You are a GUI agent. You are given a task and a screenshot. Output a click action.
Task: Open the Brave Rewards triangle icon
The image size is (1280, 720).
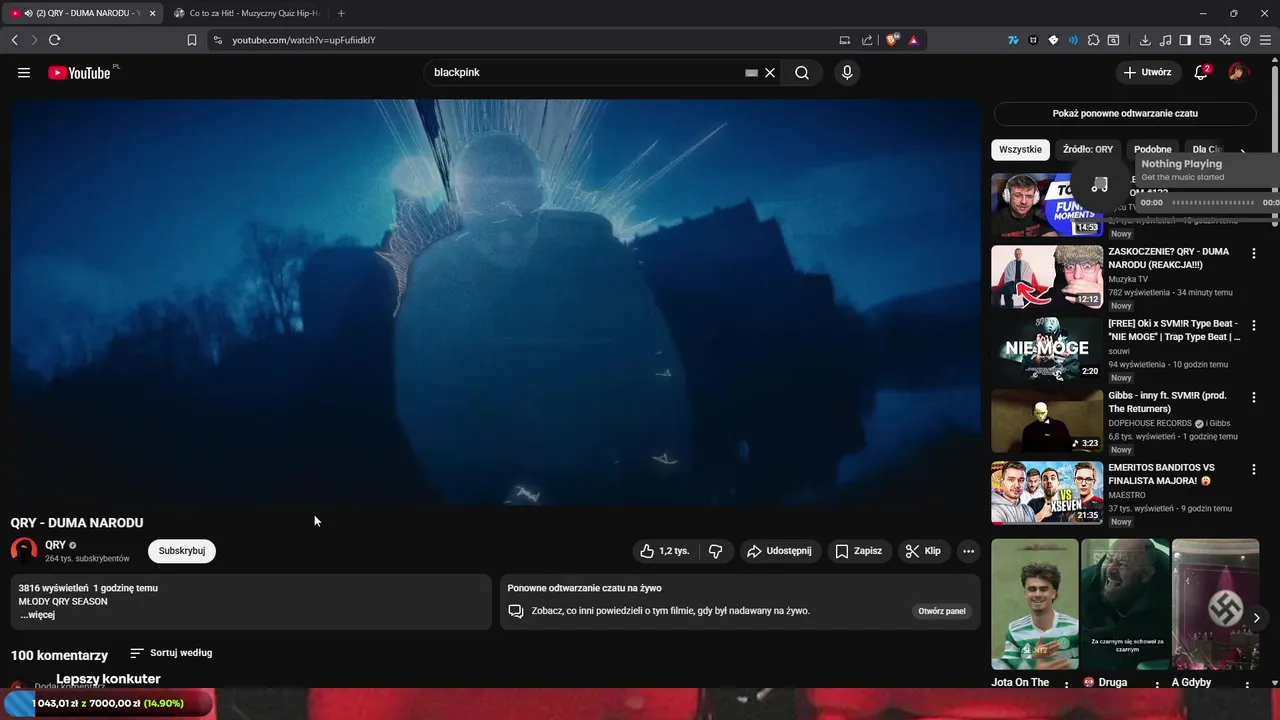point(913,40)
